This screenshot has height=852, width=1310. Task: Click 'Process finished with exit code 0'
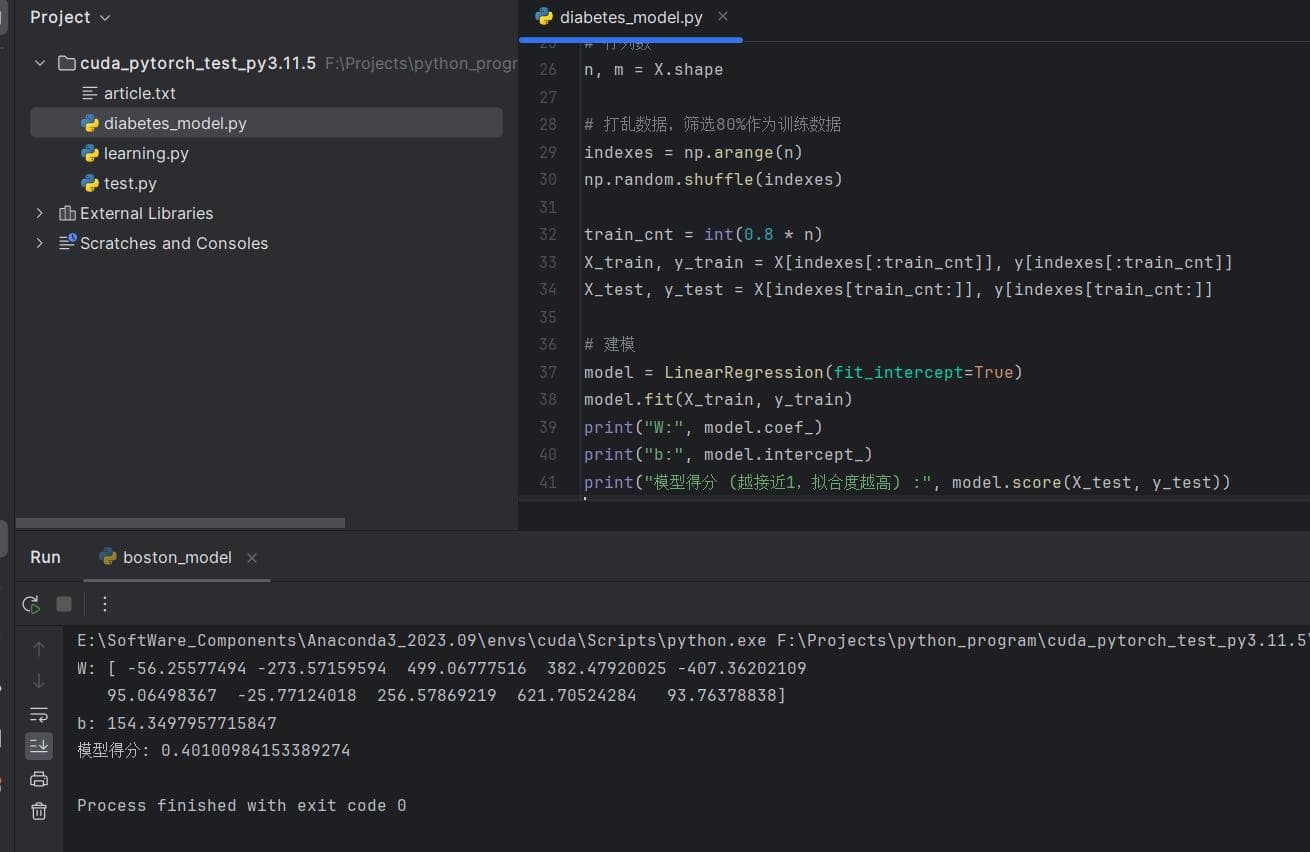242,805
